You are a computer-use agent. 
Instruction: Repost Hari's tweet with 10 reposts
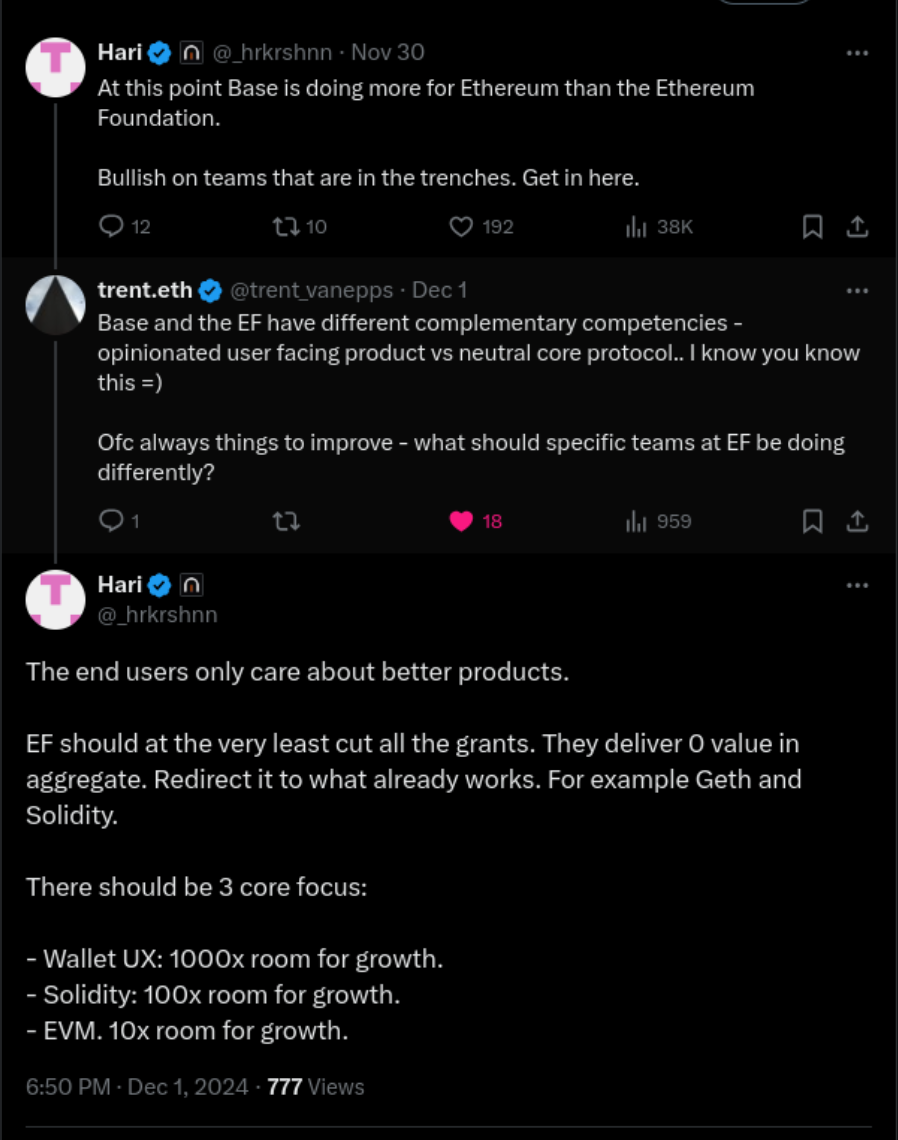point(285,227)
